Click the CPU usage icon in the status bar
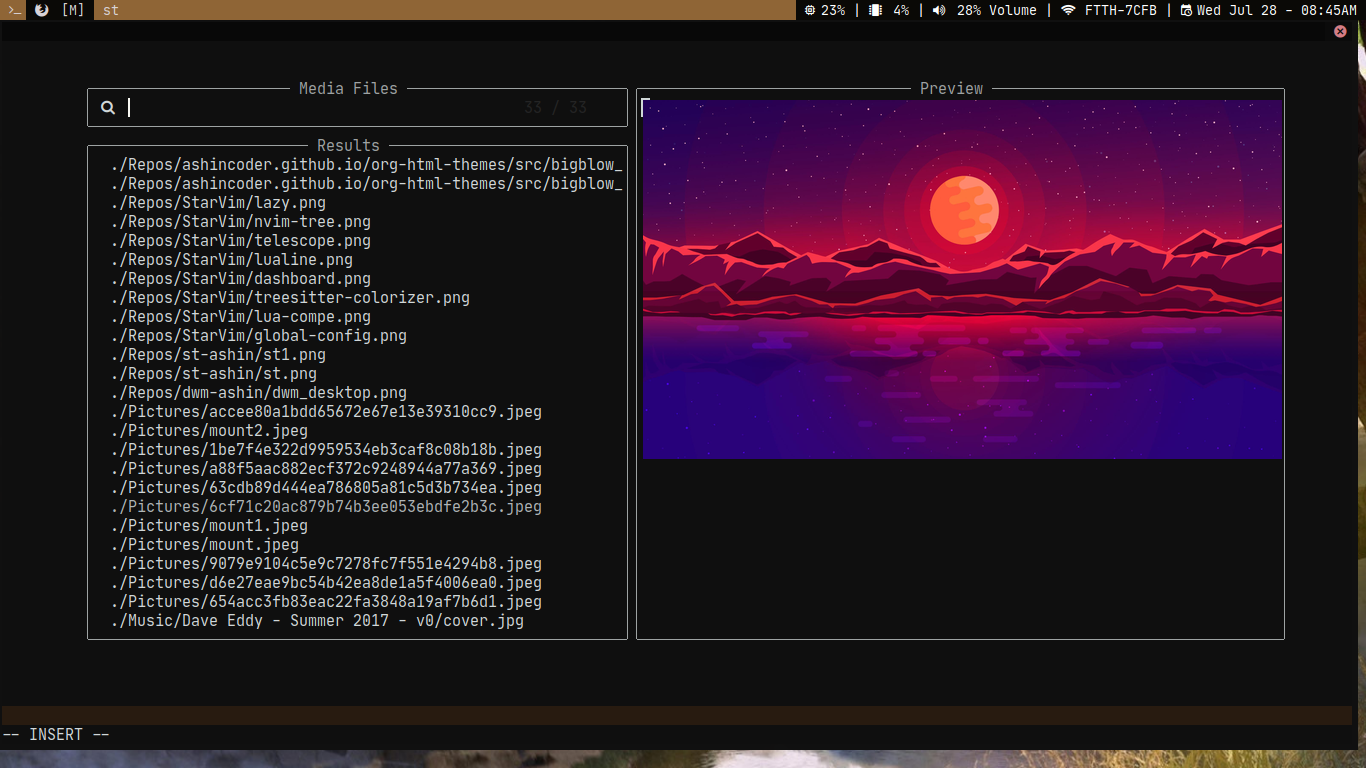Image resolution: width=1366 pixels, height=768 pixels. [810, 10]
